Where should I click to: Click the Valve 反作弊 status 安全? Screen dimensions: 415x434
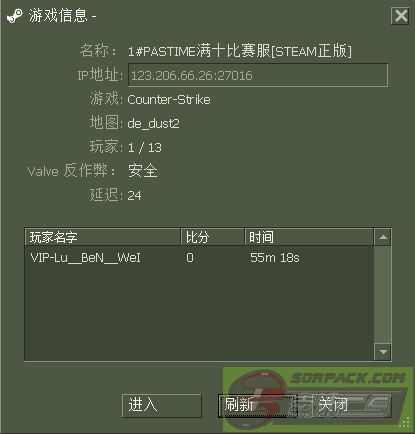pyautogui.click(x=143, y=171)
